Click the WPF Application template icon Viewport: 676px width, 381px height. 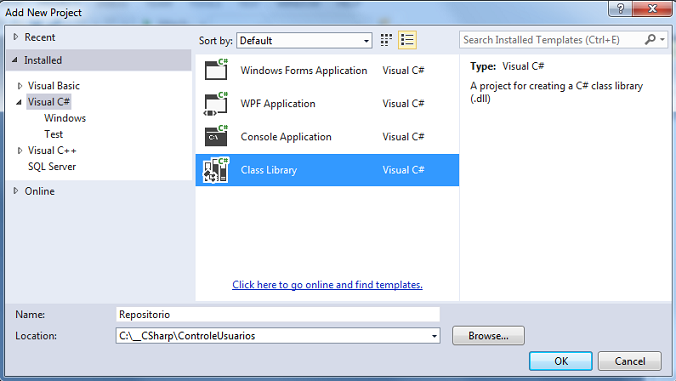coord(216,103)
